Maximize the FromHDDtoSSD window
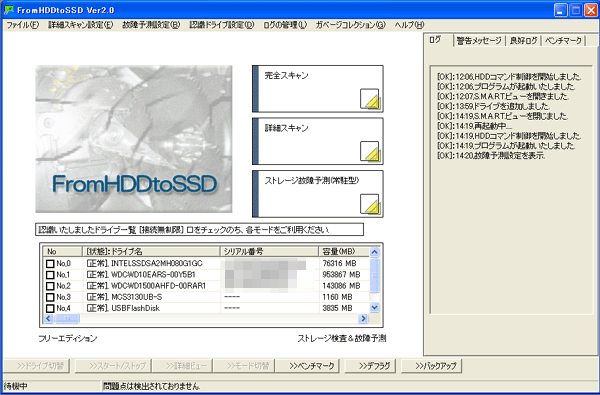 [576, 10]
